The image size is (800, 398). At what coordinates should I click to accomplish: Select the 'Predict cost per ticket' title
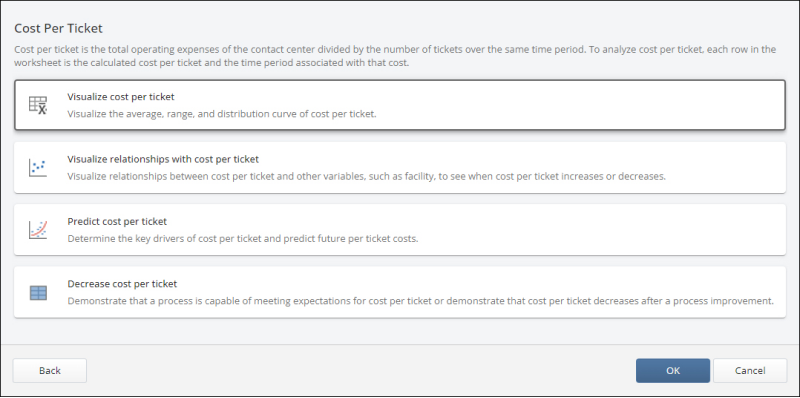[117, 221]
